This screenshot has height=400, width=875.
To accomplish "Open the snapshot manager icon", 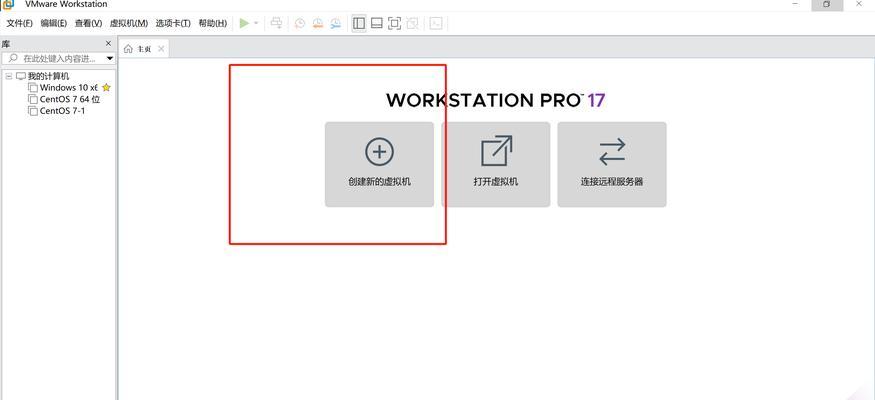I will [x=335, y=23].
